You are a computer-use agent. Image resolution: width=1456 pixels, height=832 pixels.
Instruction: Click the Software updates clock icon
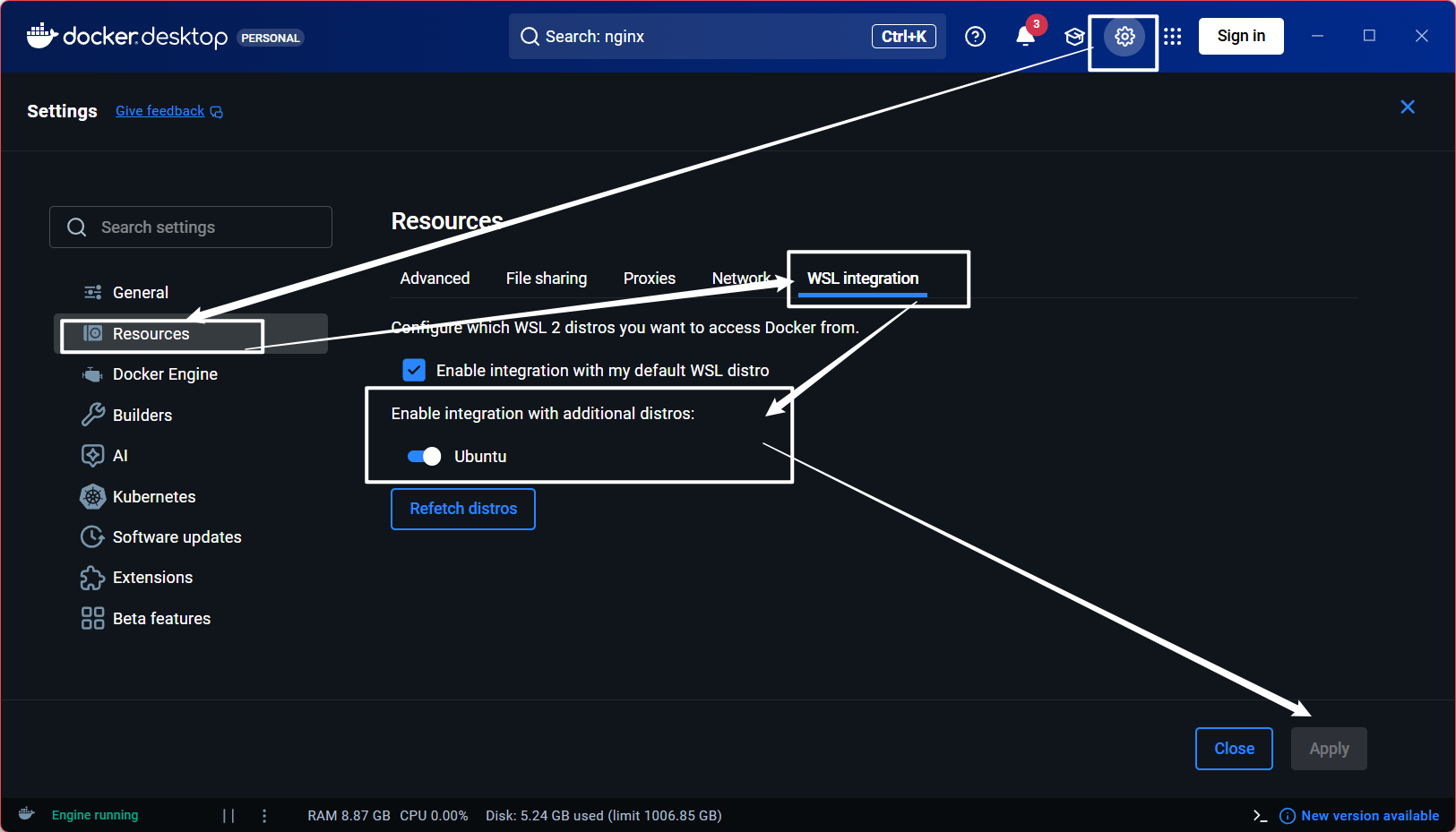[92, 536]
